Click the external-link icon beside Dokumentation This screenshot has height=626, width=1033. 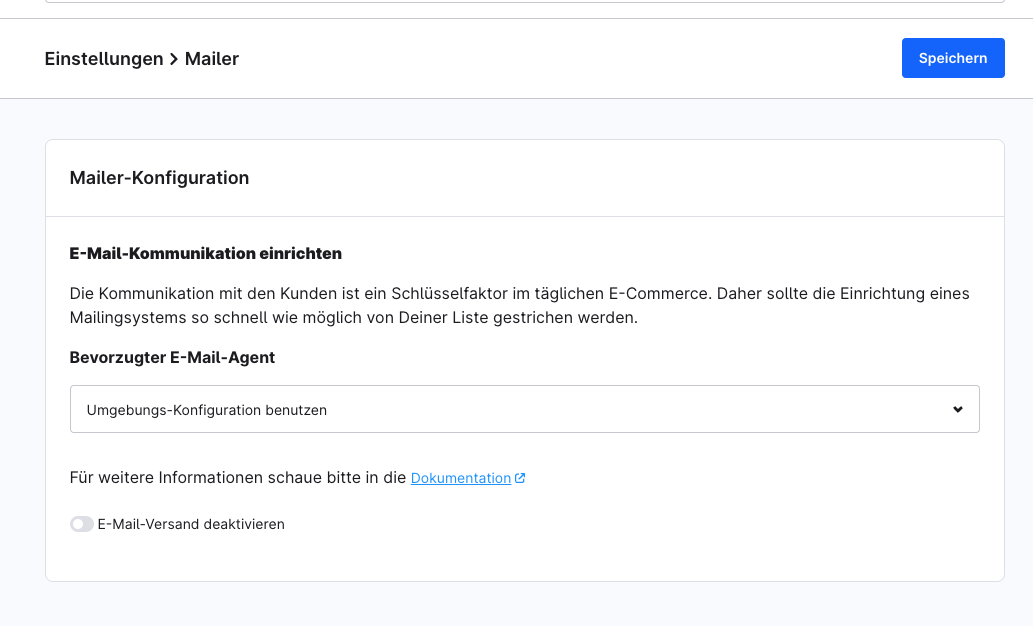pos(520,478)
